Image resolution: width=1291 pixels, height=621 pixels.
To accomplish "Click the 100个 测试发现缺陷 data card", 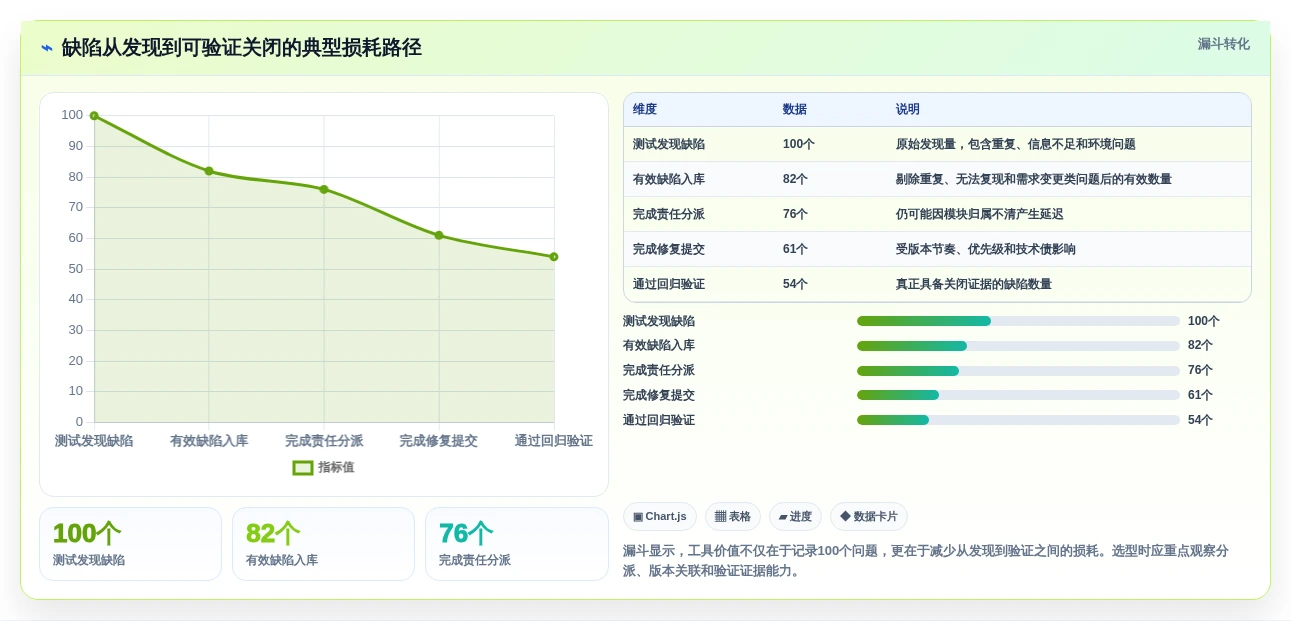I will (130, 544).
